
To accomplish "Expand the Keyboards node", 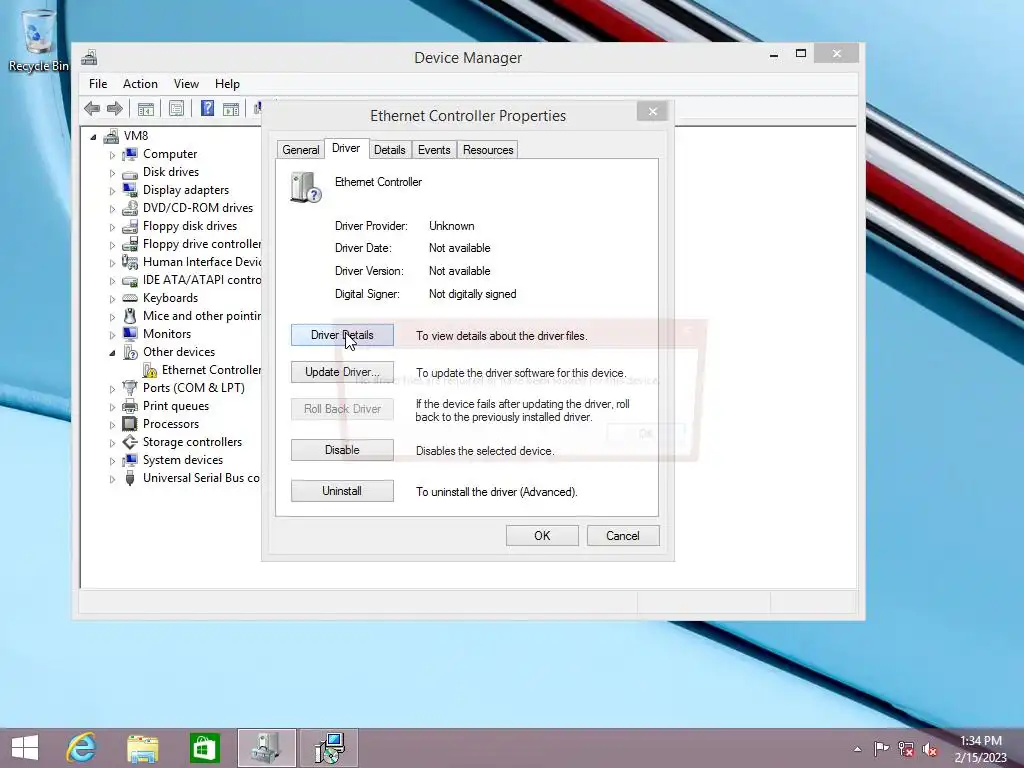I will (112, 298).
